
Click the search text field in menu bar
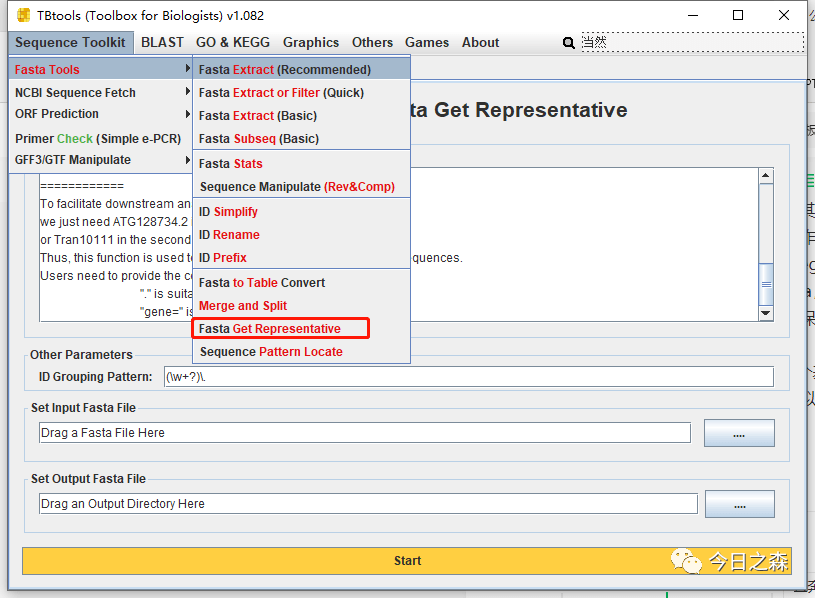coord(692,42)
